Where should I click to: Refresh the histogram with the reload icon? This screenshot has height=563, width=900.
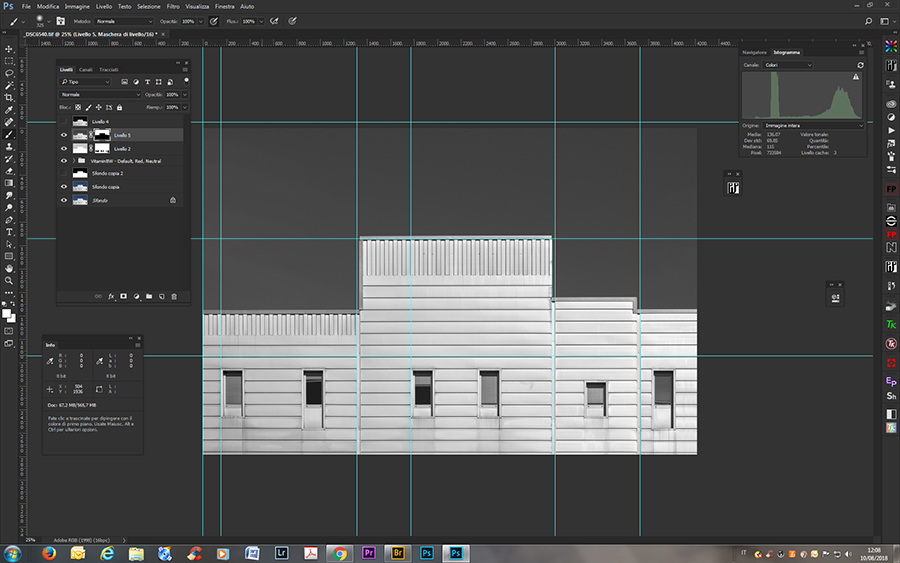(860, 65)
